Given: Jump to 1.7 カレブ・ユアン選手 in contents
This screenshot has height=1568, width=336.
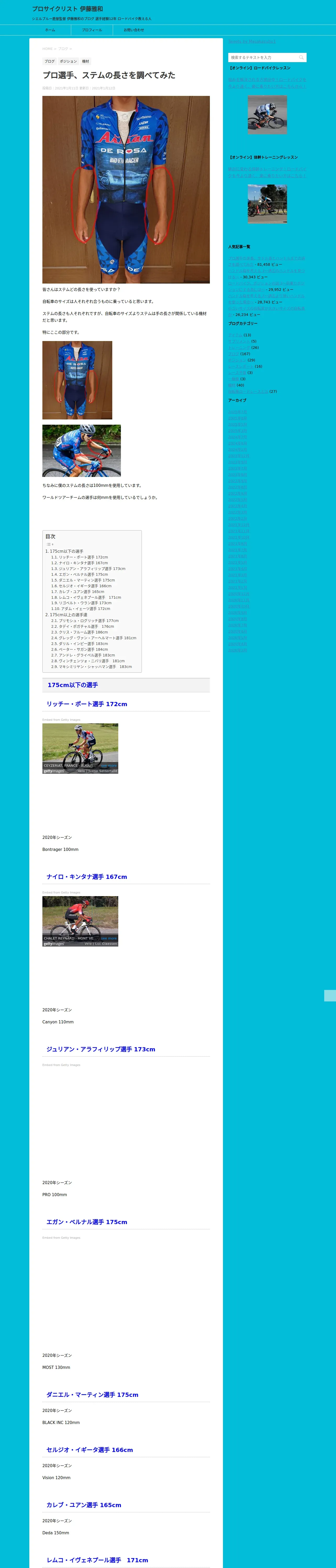Looking at the screenshot, I should pos(77,592).
